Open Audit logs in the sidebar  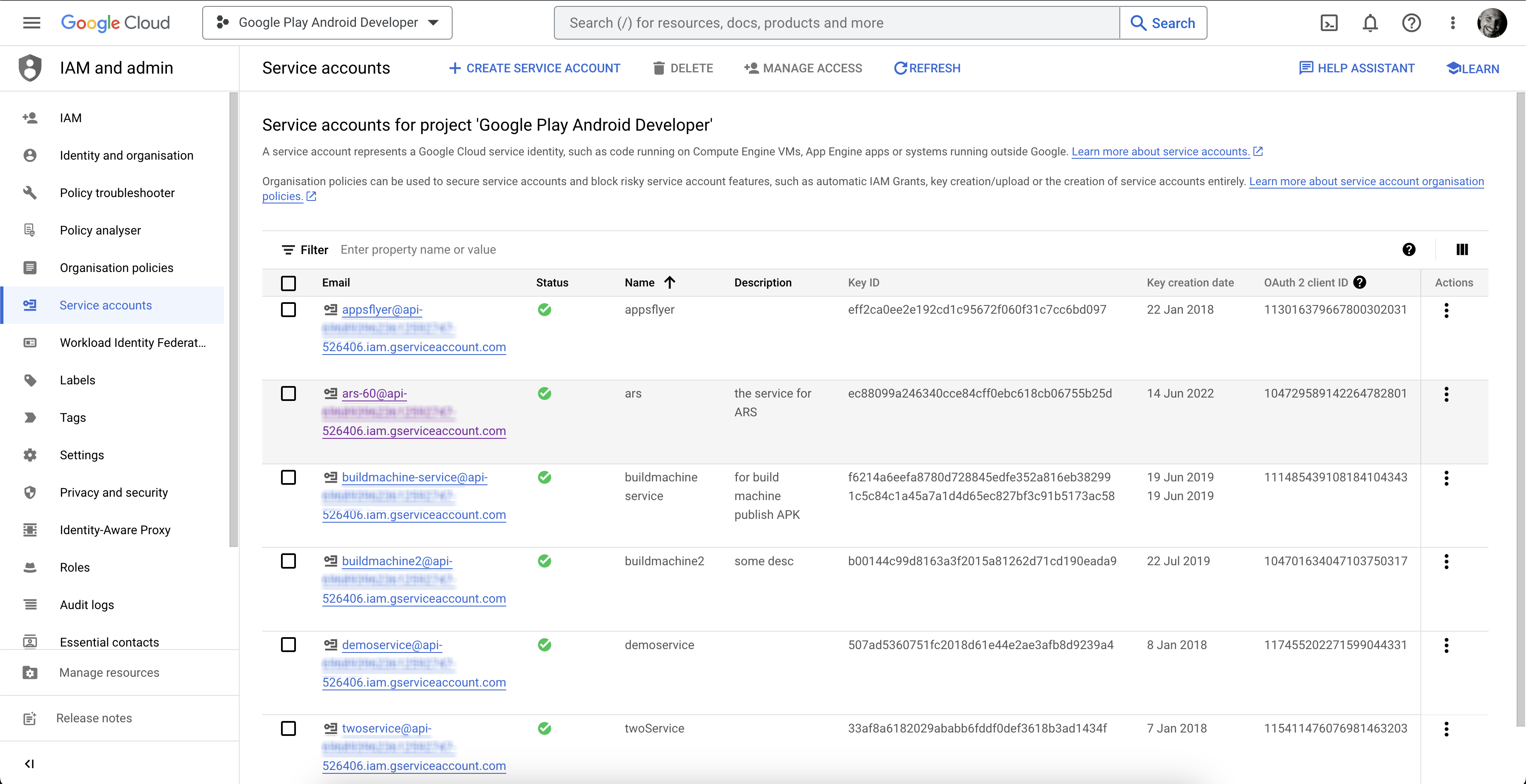pos(86,604)
